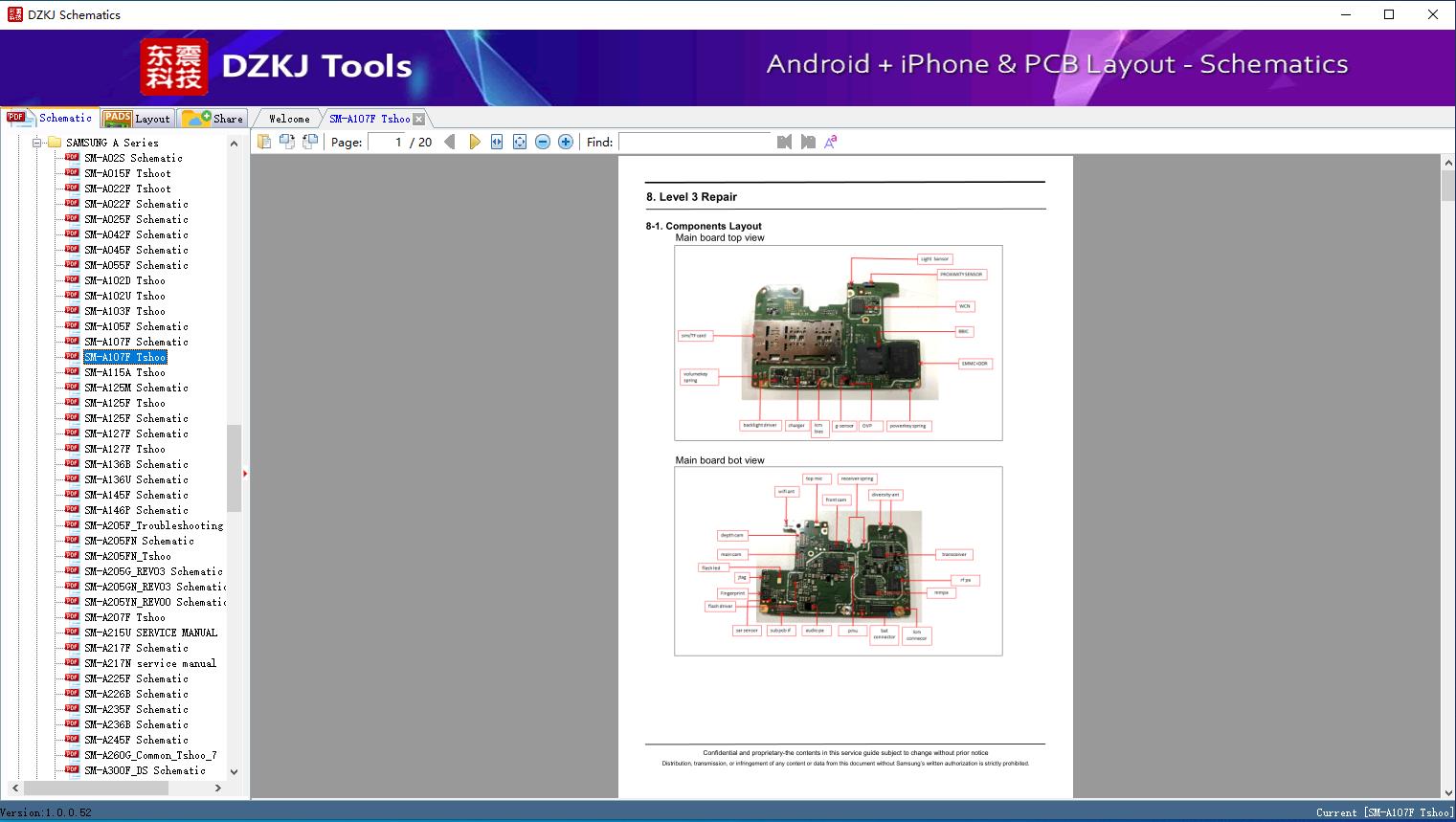This screenshot has width=1456, height=822.
Task: Toggle the document sidebar panel icon
Action: pos(263,142)
